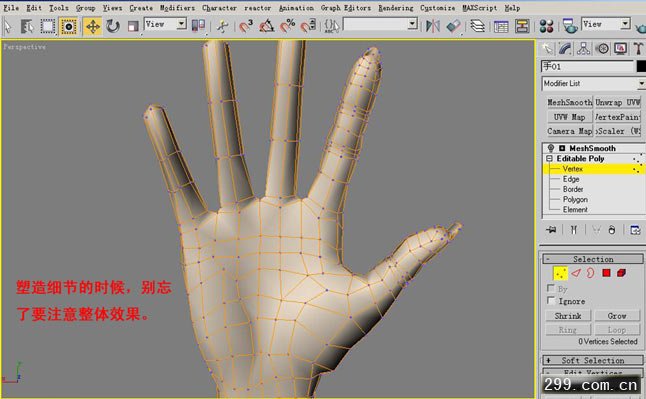Toggle the Window/Crossing selection icon
Image resolution: width=646 pixels, height=399 pixels.
[68, 26]
